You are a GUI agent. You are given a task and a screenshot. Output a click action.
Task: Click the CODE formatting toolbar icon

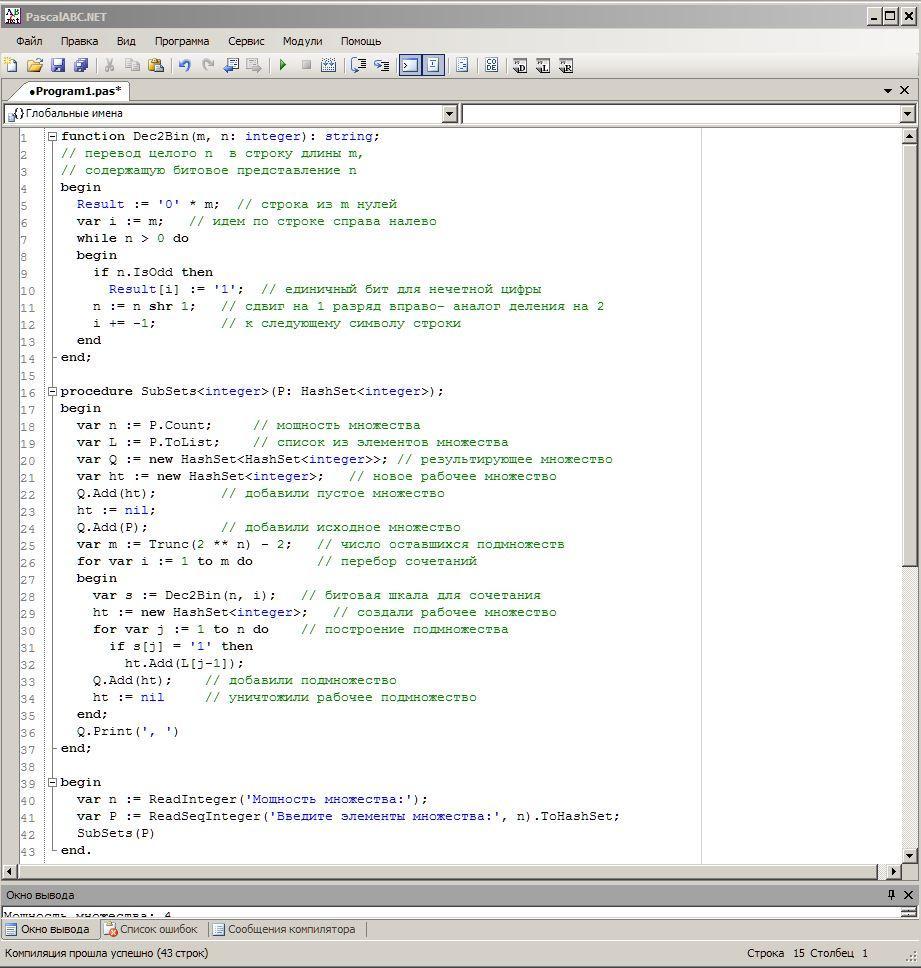pos(491,66)
